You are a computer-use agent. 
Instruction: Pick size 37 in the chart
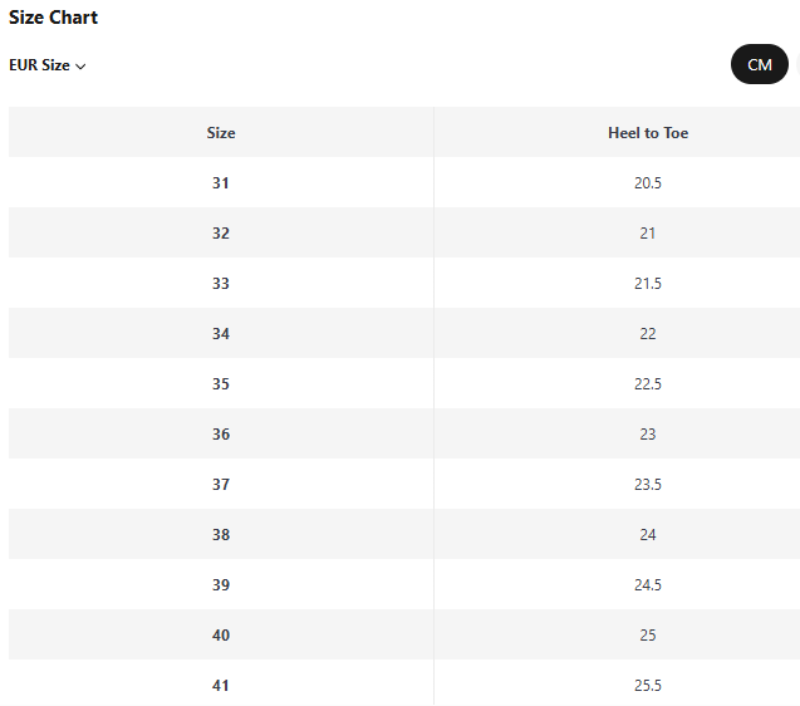coord(221,485)
